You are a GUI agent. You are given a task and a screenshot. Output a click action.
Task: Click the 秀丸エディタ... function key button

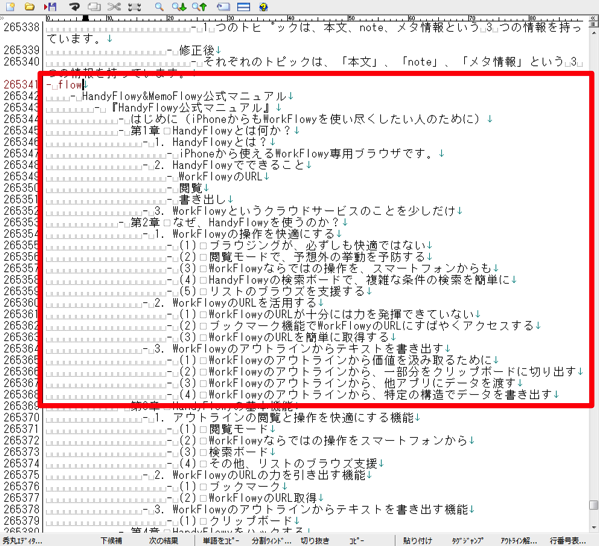point(22,541)
